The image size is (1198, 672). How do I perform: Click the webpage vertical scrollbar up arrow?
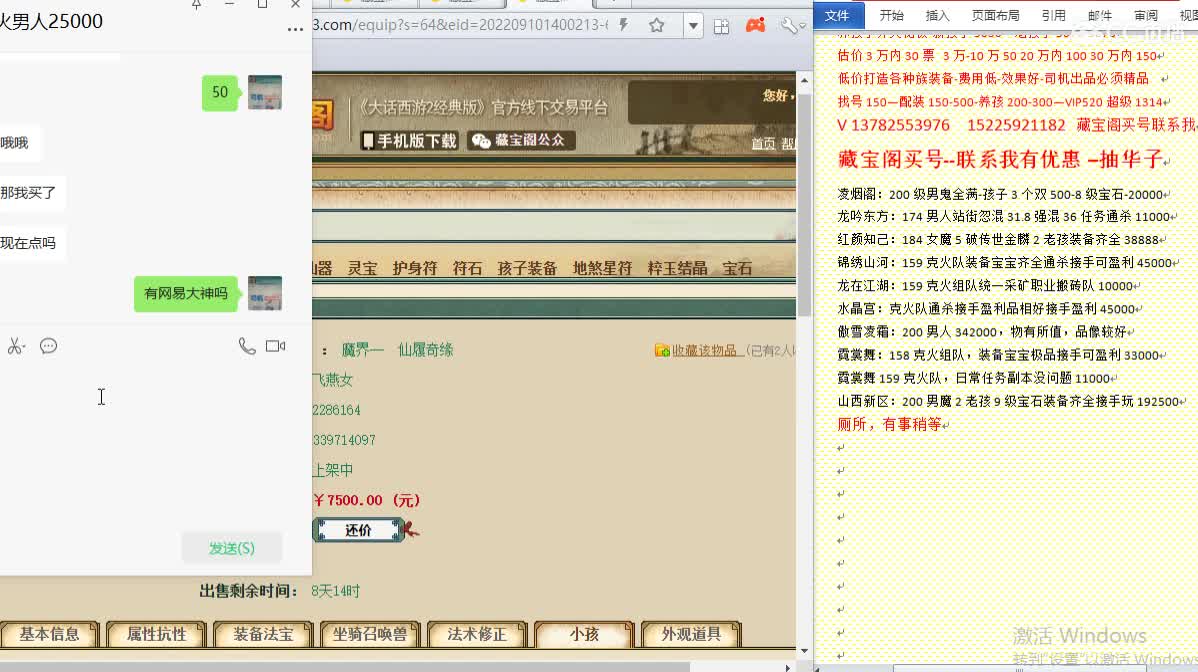click(805, 79)
